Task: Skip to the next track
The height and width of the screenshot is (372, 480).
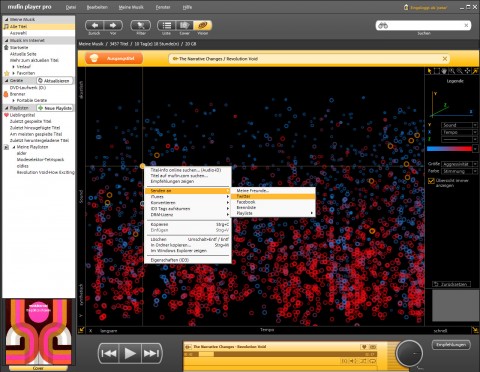Action: (151, 353)
